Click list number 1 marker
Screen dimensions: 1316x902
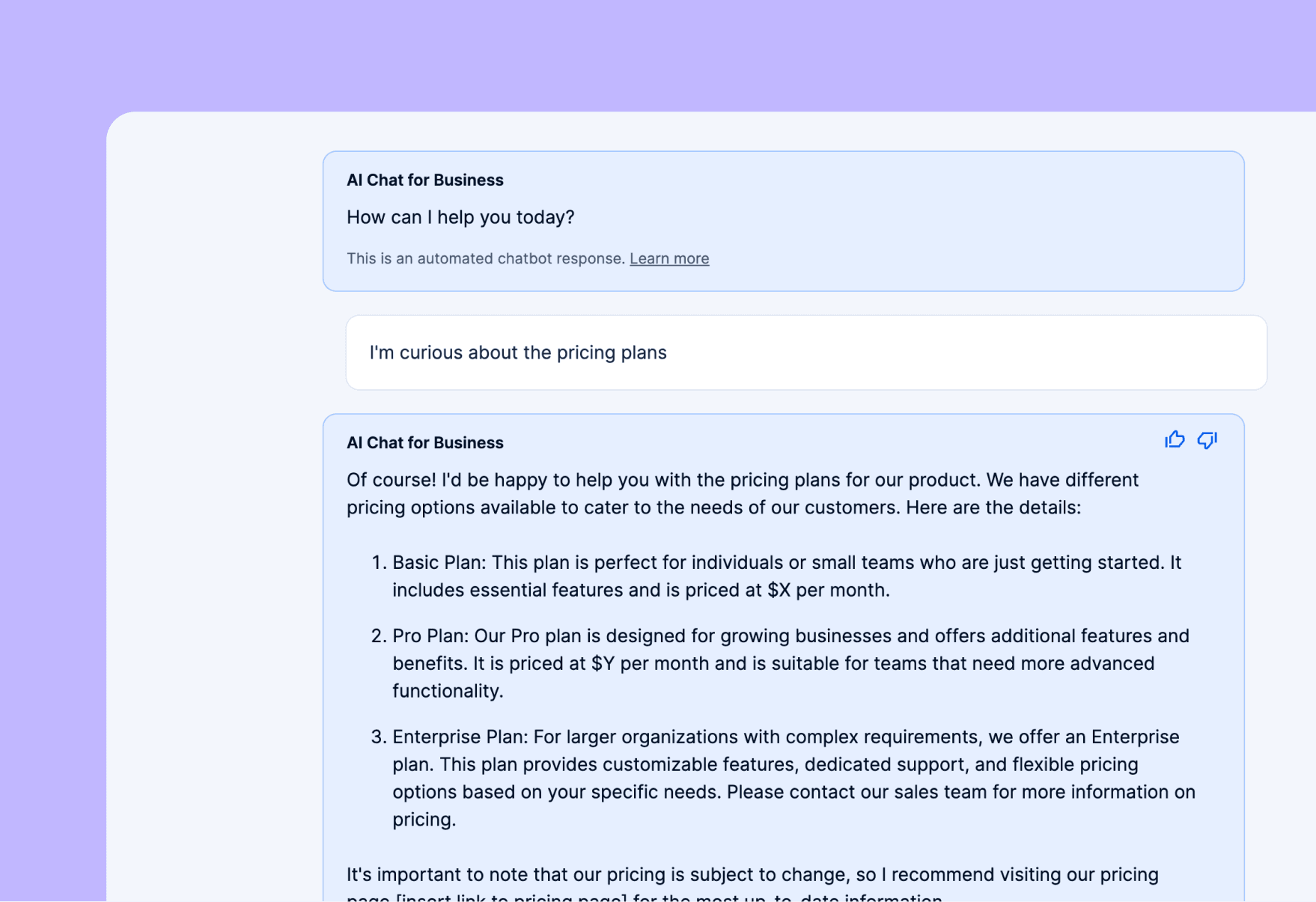pyautogui.click(x=378, y=563)
